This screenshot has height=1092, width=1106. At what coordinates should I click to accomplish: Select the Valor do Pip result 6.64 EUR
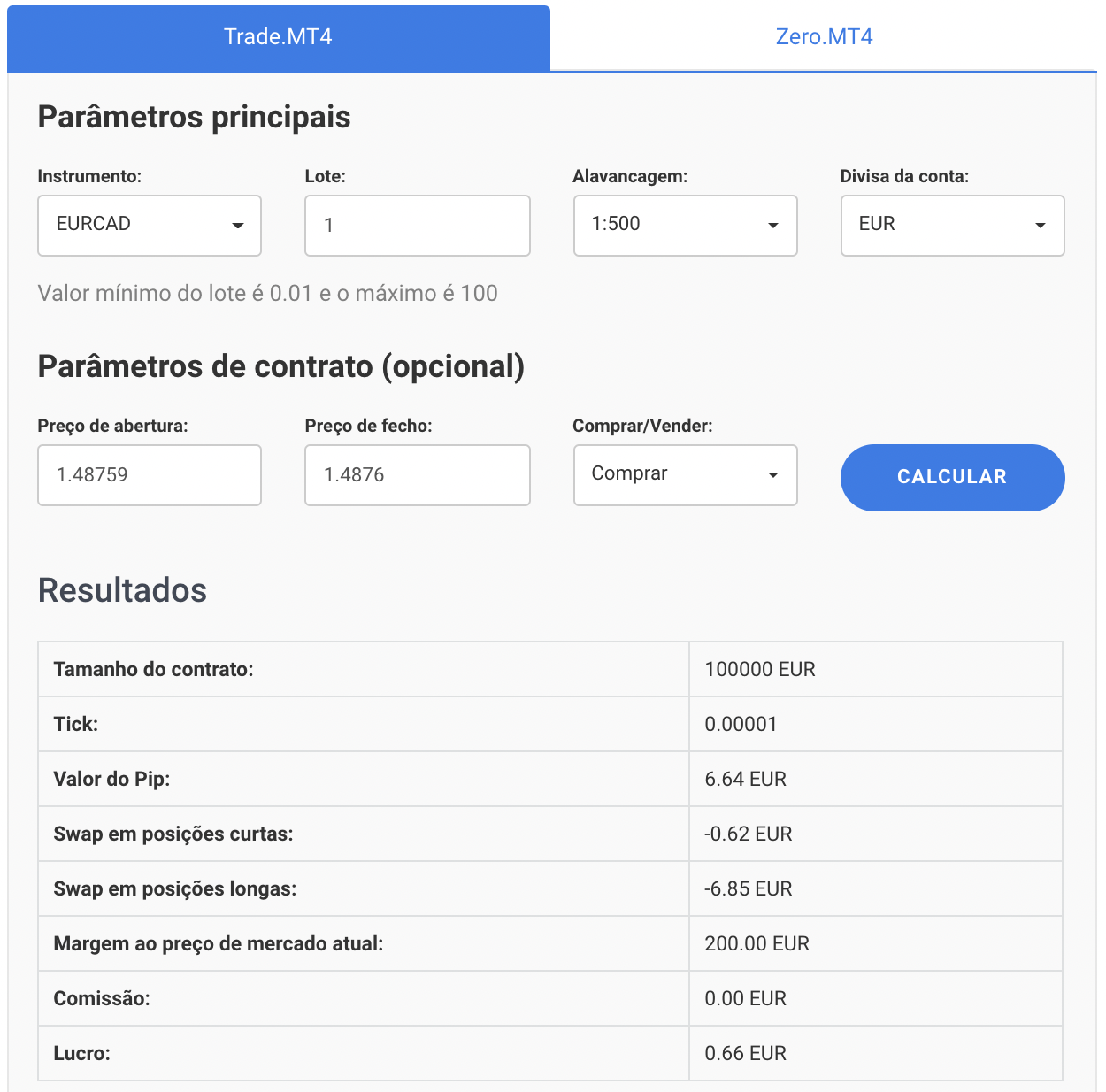coord(746,779)
